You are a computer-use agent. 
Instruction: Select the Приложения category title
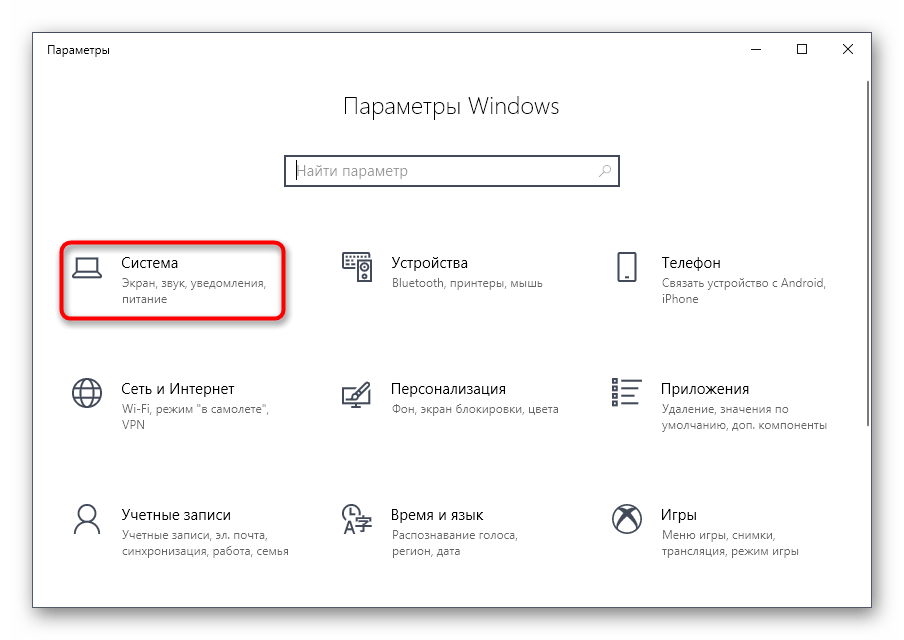(x=705, y=389)
